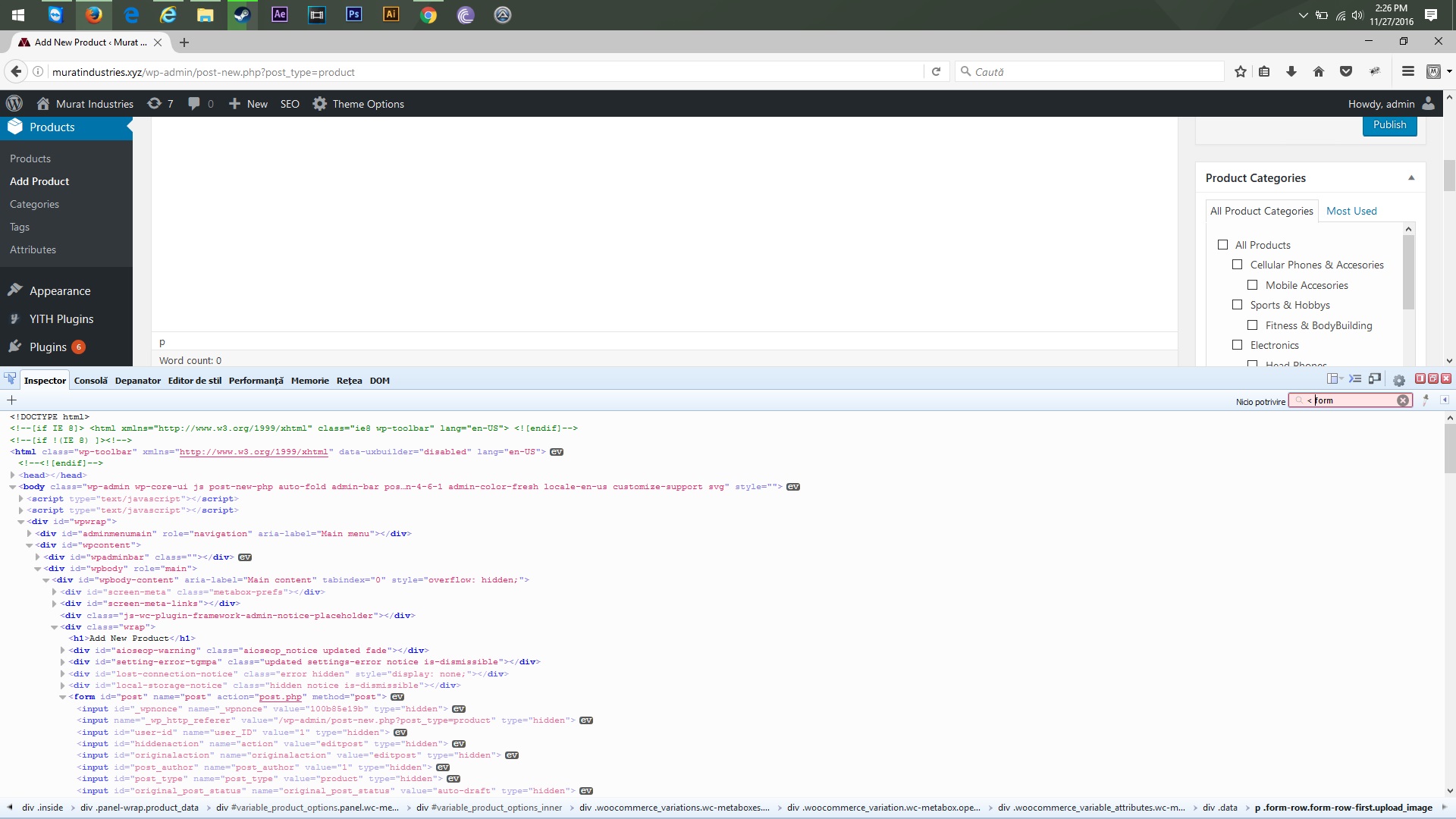Open WordPress logo menu in admin bar

[14, 104]
